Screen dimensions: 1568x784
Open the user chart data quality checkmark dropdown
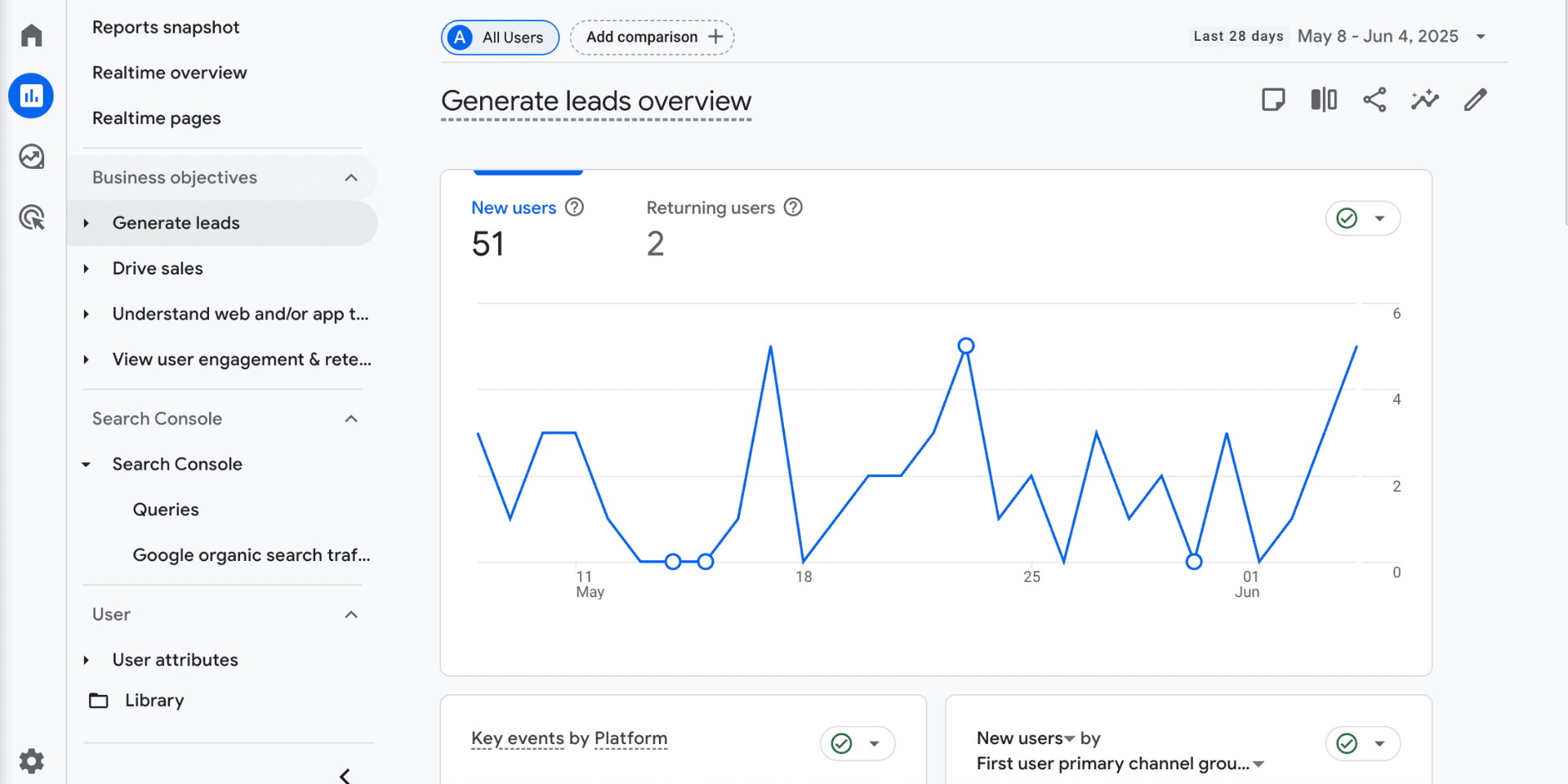[1362, 218]
